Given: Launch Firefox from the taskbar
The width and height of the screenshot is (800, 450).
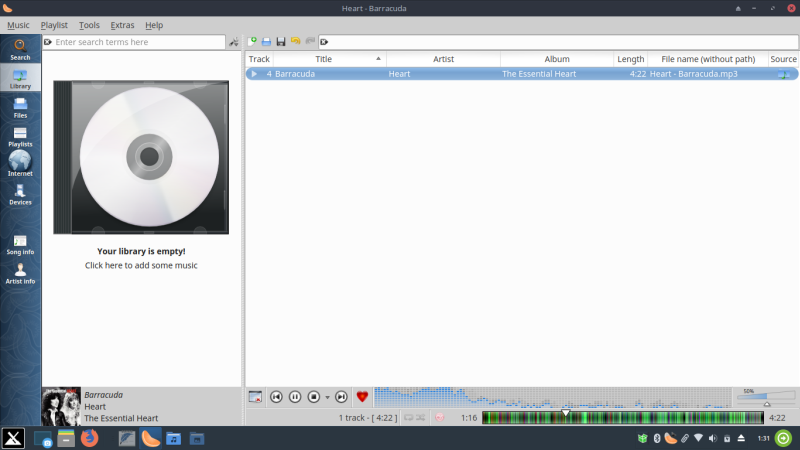Looking at the screenshot, I should [x=89, y=438].
